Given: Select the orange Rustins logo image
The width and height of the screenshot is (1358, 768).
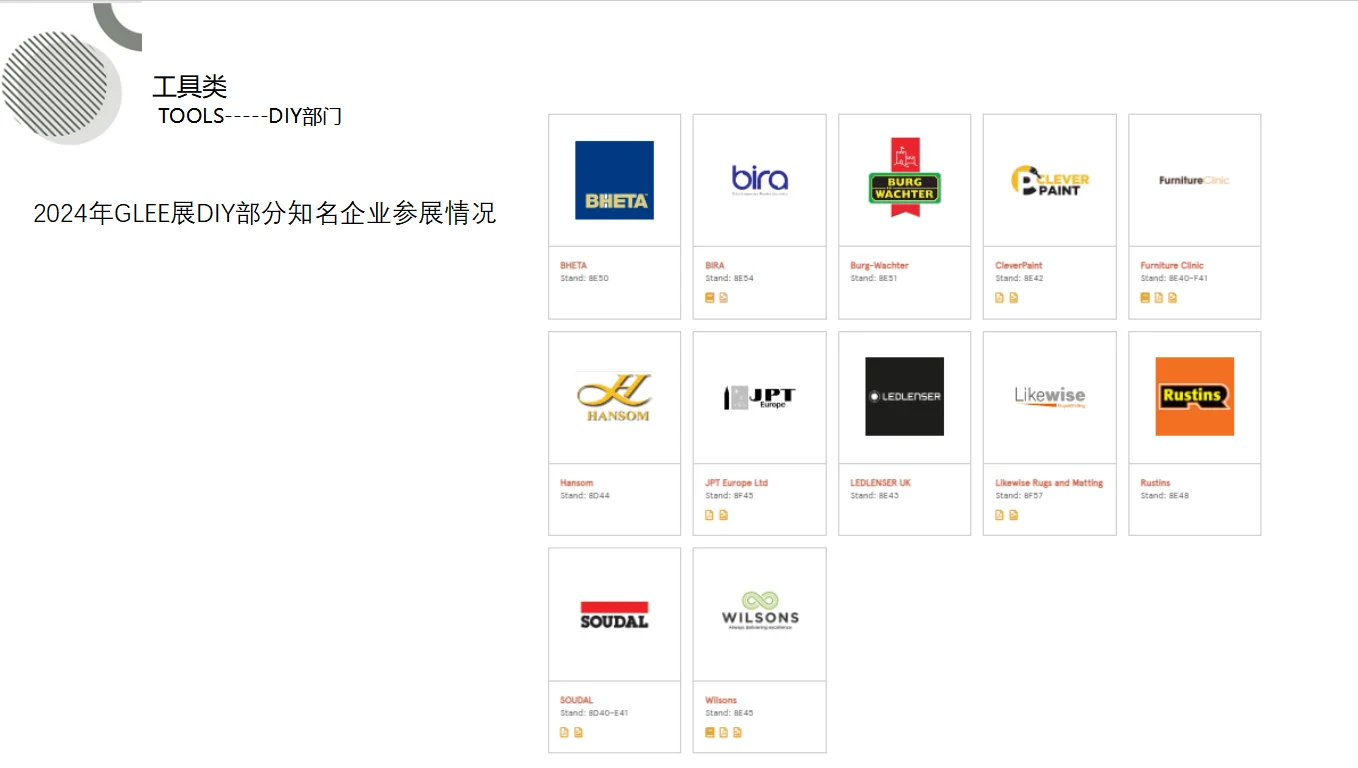Looking at the screenshot, I should (x=1194, y=396).
